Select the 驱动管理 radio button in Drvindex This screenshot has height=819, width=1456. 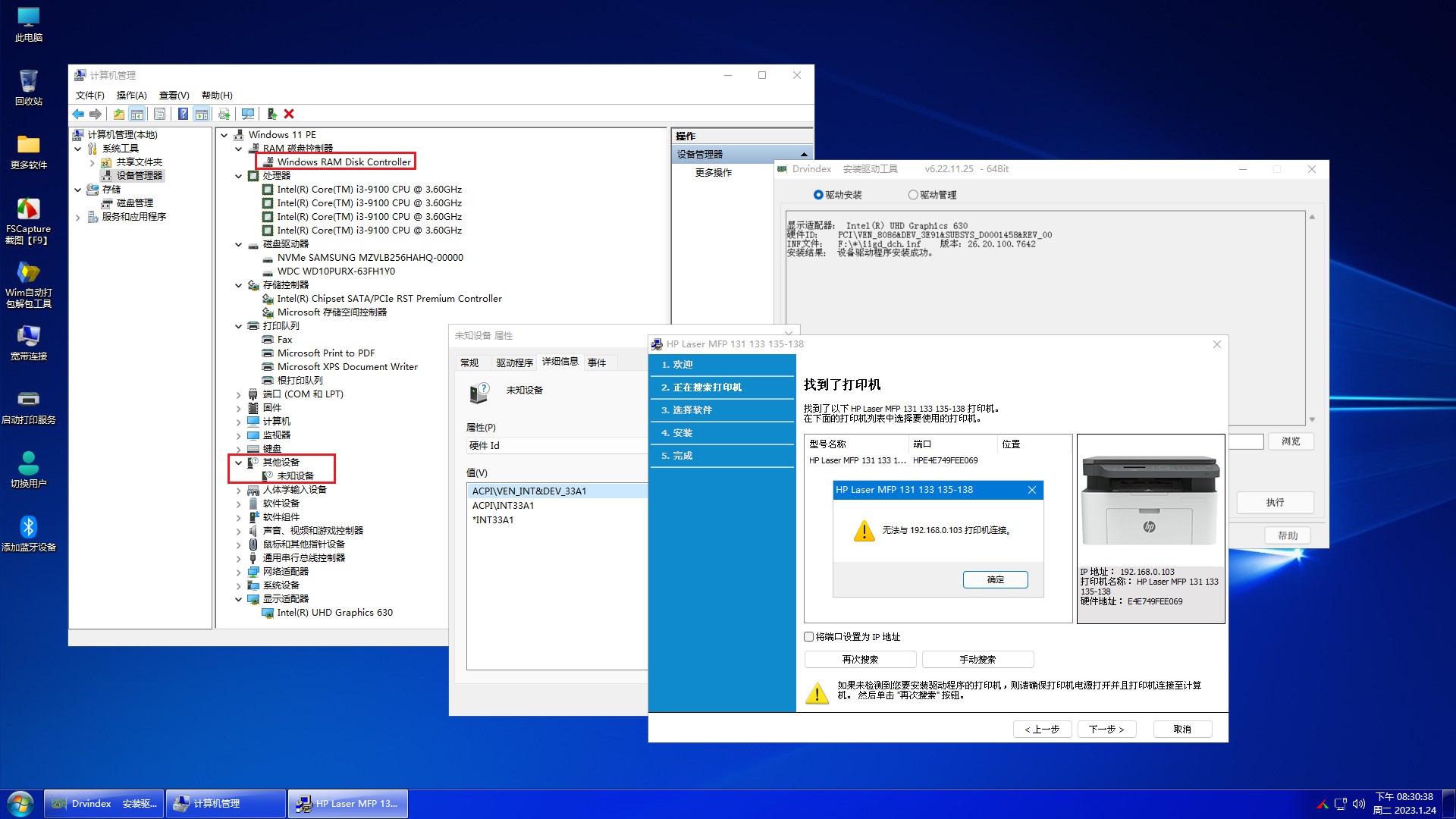pyautogui.click(x=913, y=195)
